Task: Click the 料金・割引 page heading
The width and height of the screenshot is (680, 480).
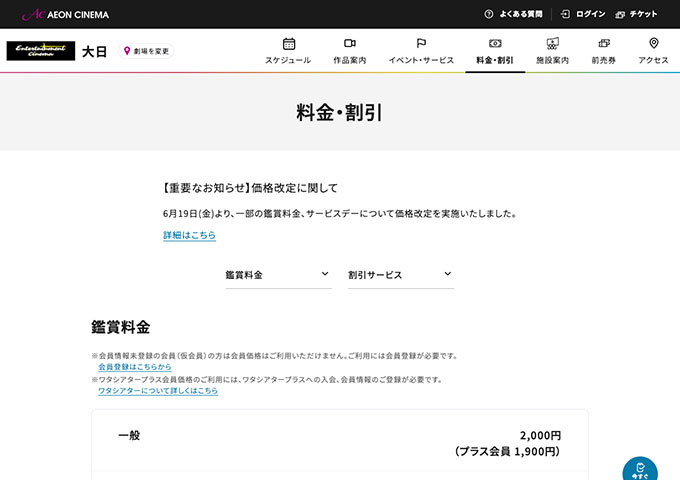Action: click(339, 113)
